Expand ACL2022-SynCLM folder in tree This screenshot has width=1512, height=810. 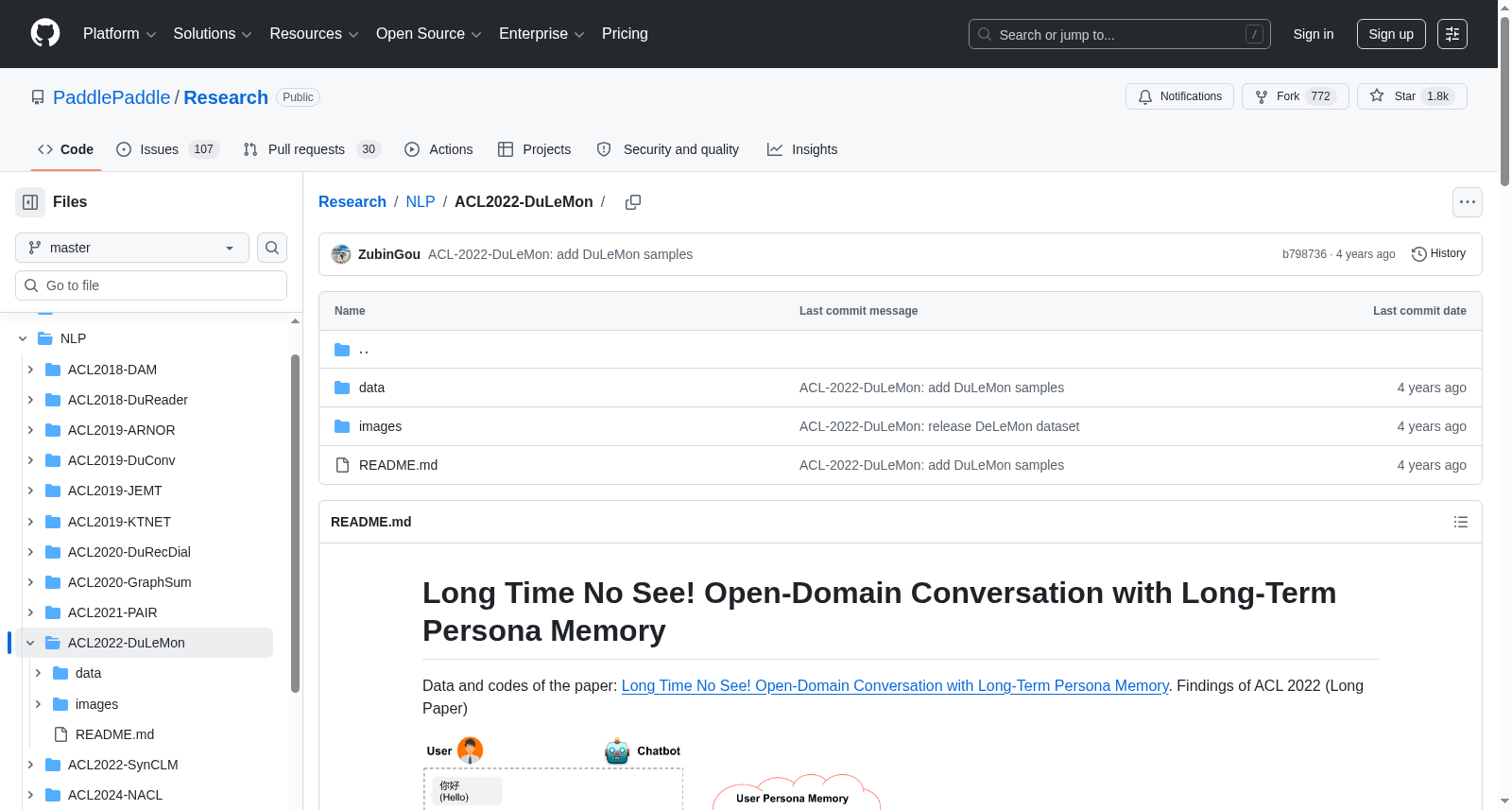coord(30,765)
